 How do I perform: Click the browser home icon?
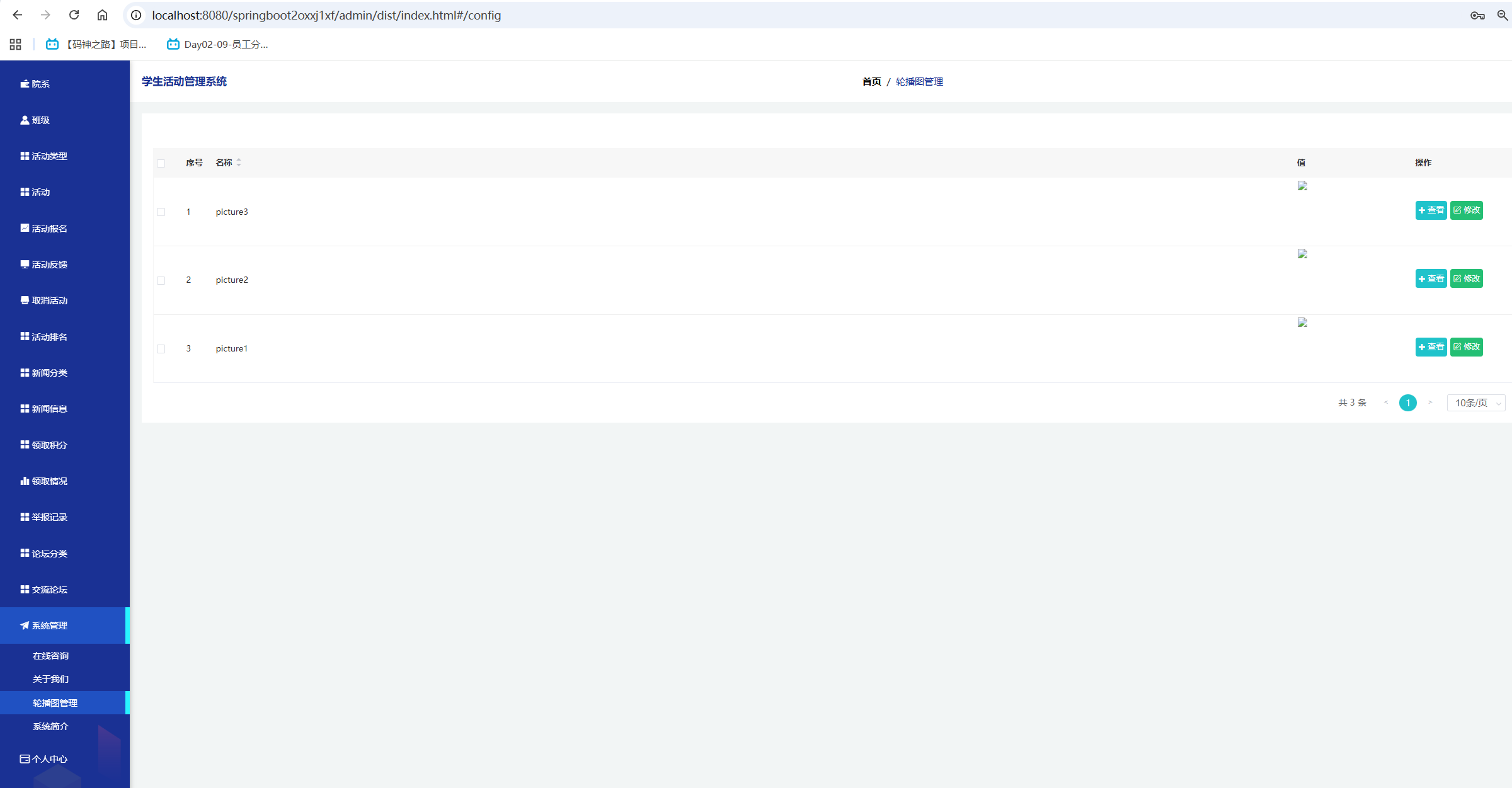[x=102, y=15]
